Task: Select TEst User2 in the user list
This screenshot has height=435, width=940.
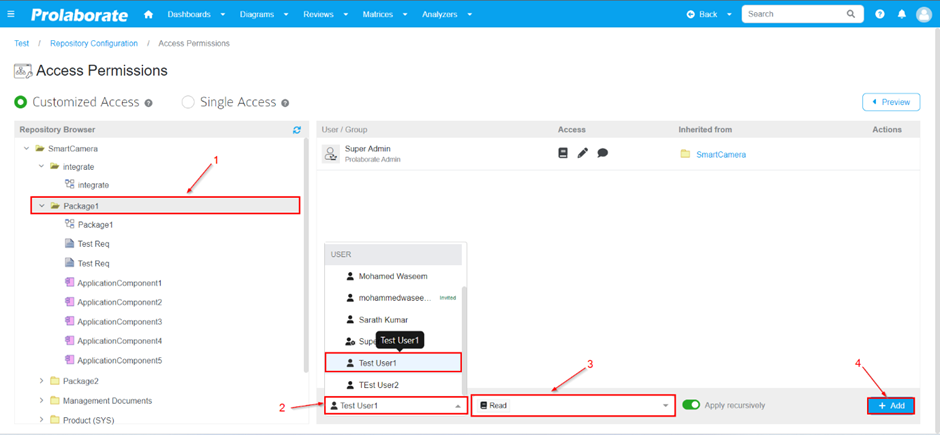Action: pos(393,385)
